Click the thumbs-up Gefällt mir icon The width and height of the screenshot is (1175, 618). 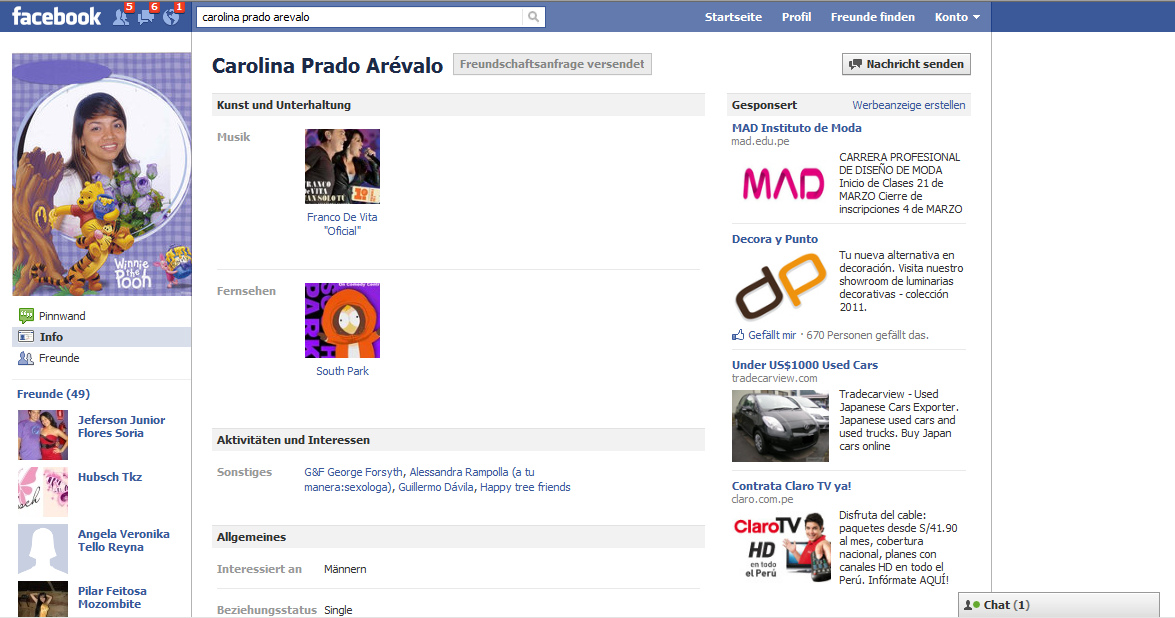tap(739, 335)
